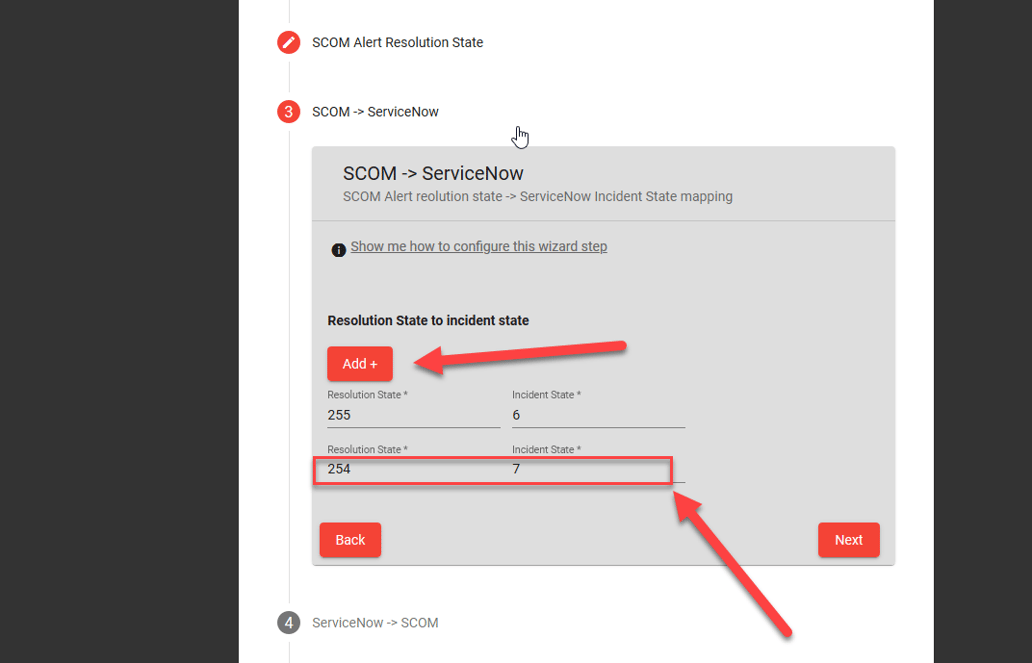This screenshot has width=1032, height=663.
Task: Click the Add + button
Action: pos(359,363)
